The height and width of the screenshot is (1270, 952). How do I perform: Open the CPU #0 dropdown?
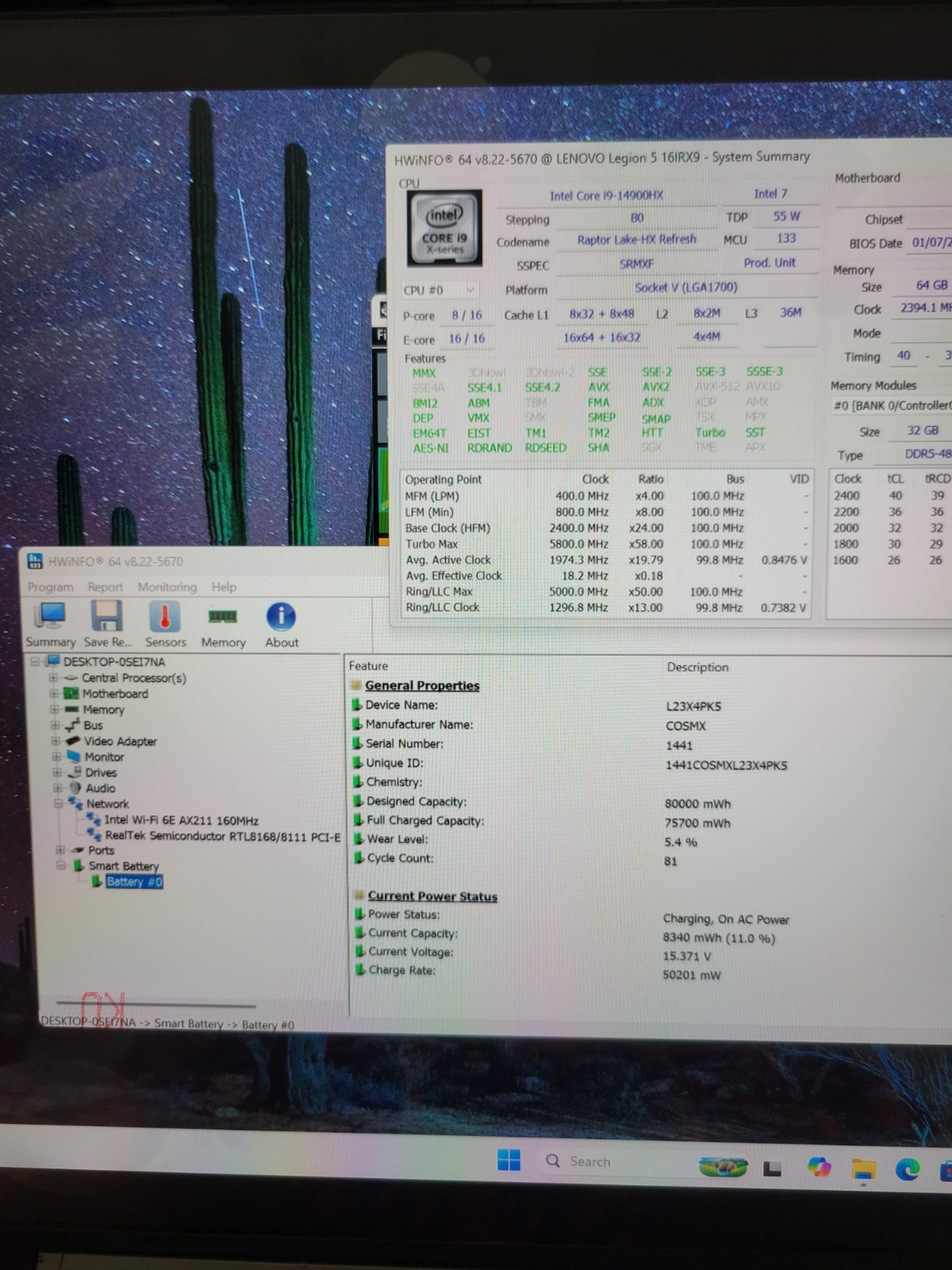(x=439, y=291)
